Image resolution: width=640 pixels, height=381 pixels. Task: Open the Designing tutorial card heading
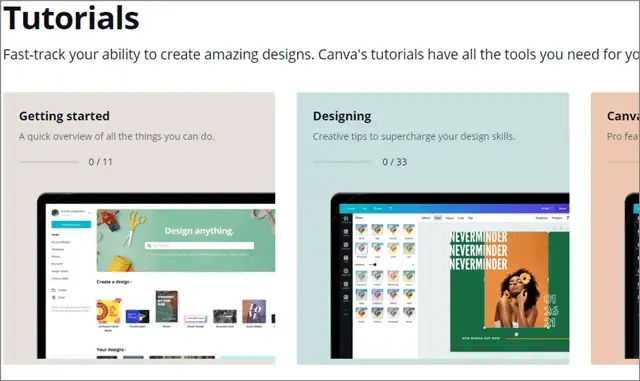342,116
